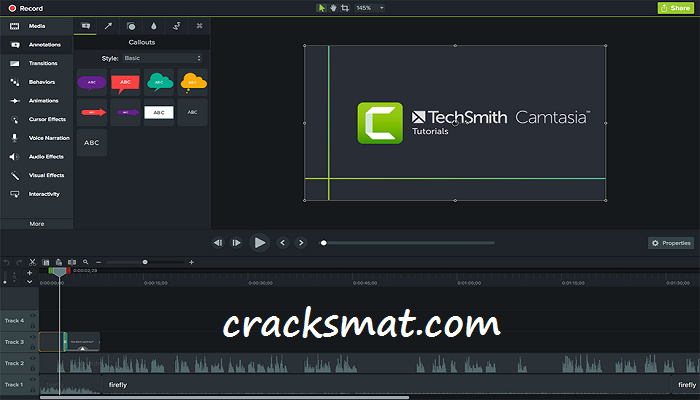The image size is (700, 400).
Task: Select the Cursor Effects icon
Action: click(15, 119)
